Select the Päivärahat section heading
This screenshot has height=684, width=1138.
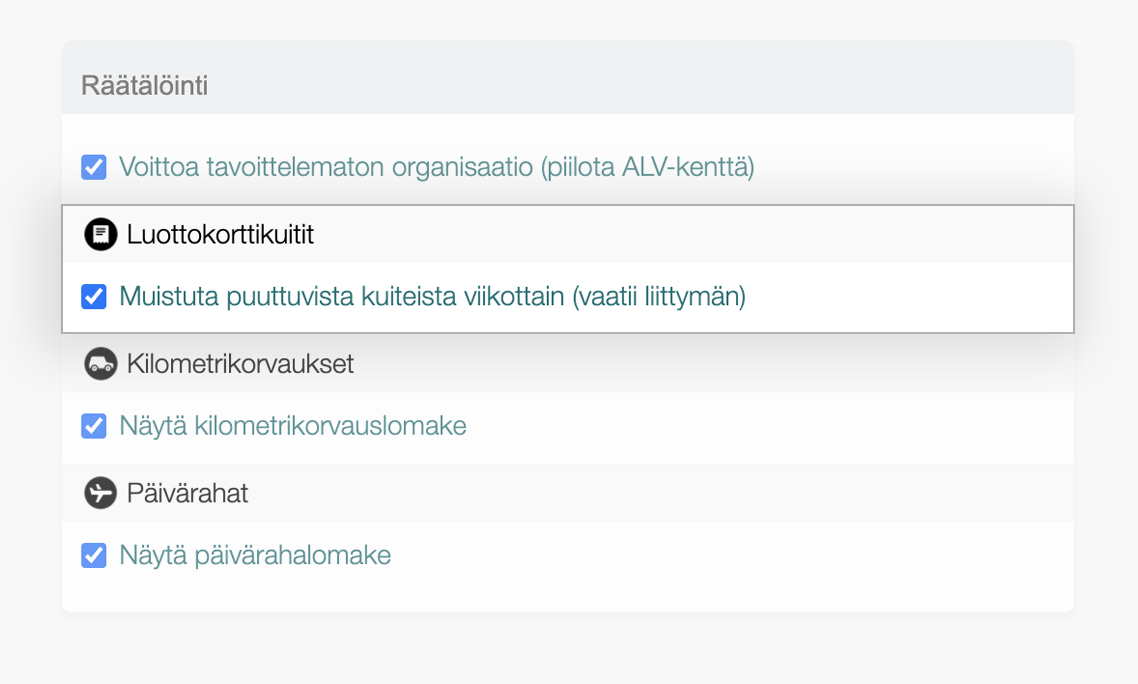(x=187, y=493)
